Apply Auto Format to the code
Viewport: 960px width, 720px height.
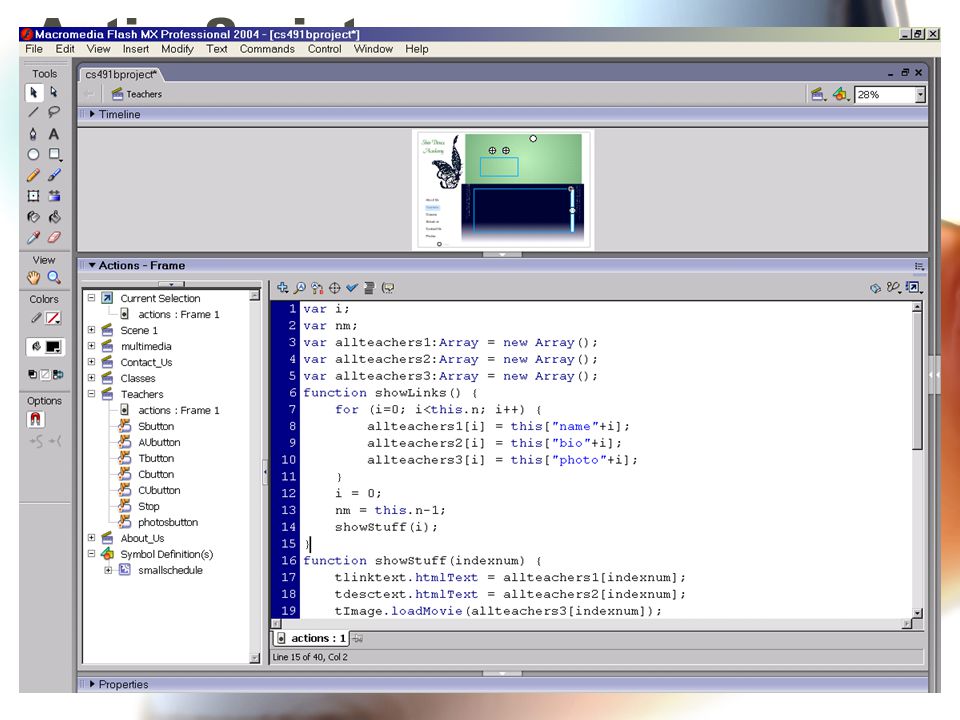(369, 287)
